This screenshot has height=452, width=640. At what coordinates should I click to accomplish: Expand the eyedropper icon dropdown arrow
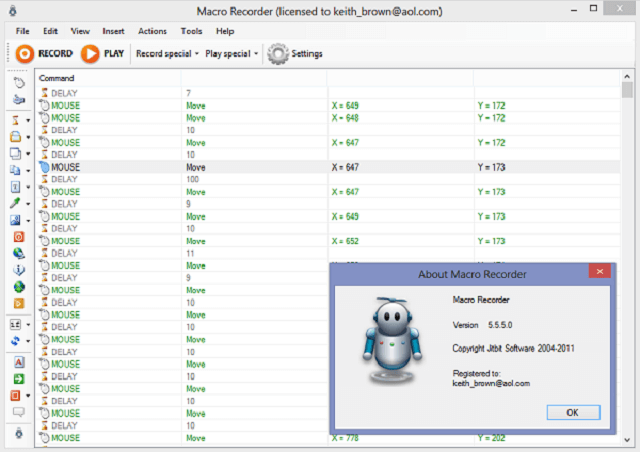[x=28, y=204]
